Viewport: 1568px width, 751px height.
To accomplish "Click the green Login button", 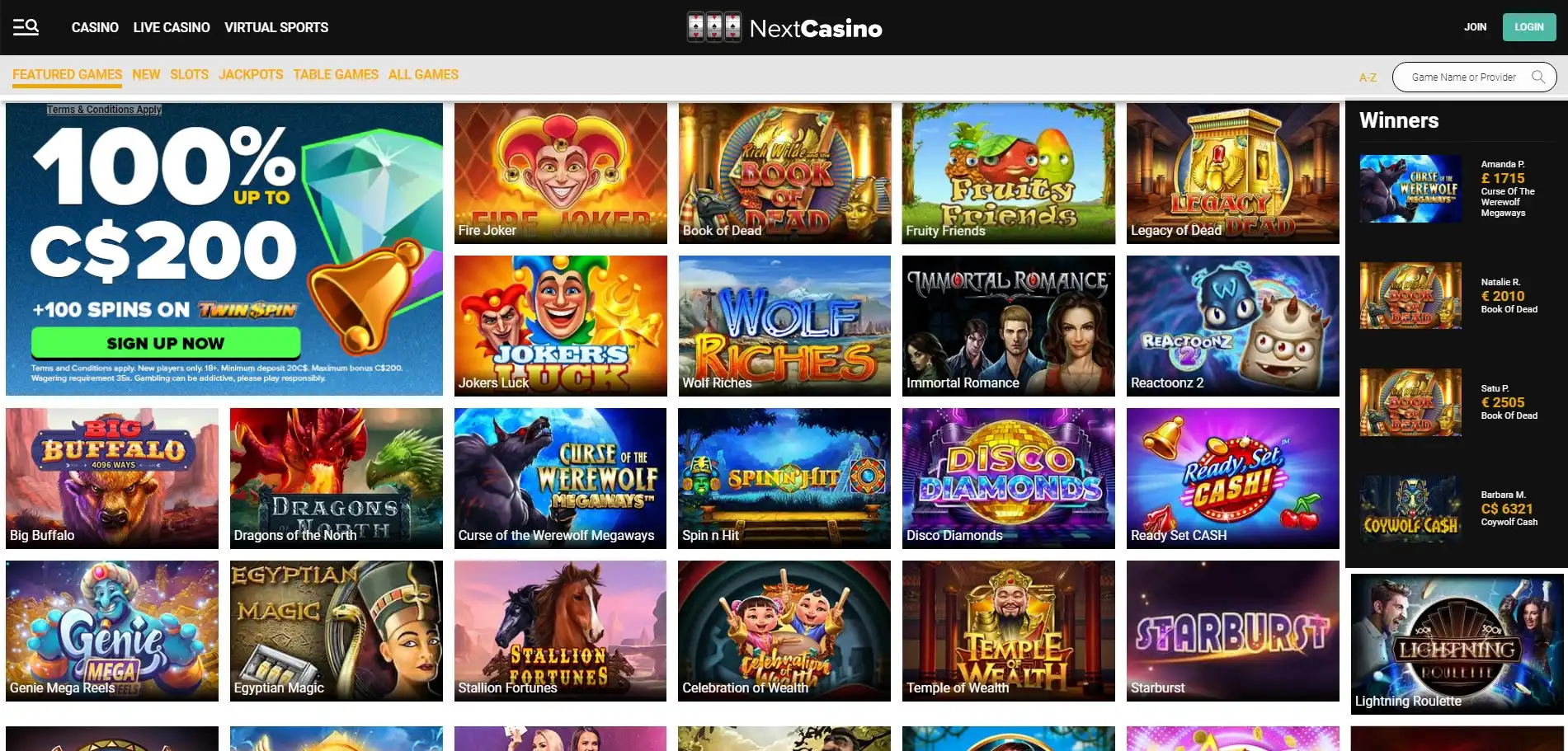I will 1528,27.
